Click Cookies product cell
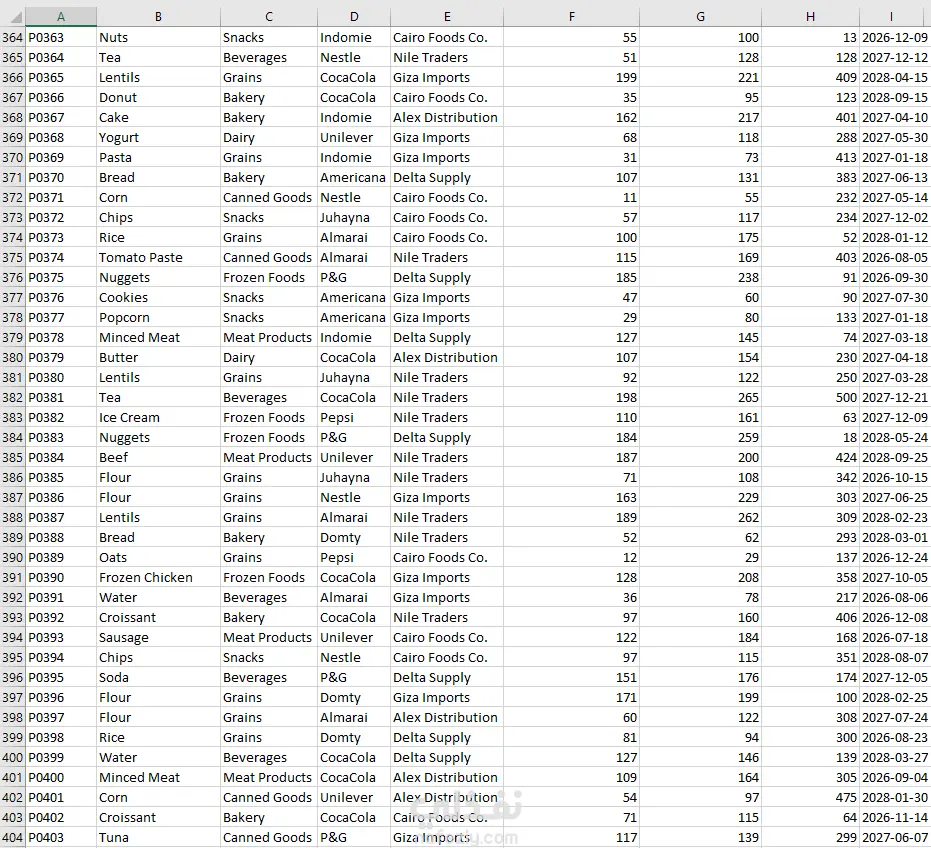The image size is (931, 848). point(158,298)
